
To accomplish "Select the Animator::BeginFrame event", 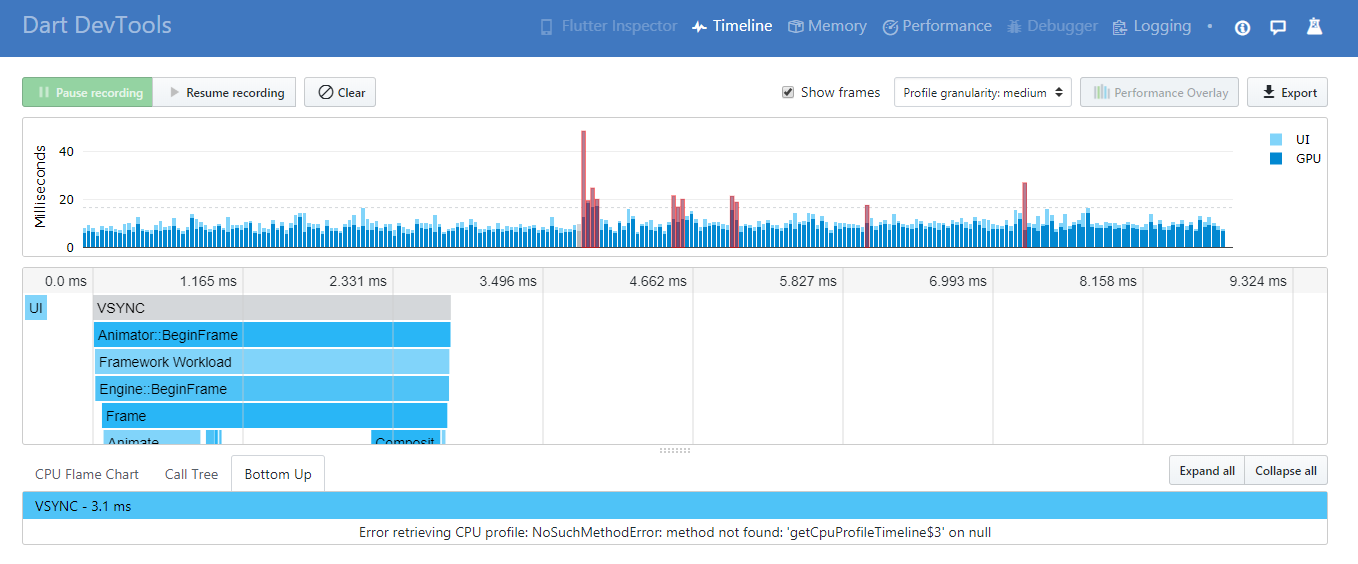I will click(x=272, y=335).
